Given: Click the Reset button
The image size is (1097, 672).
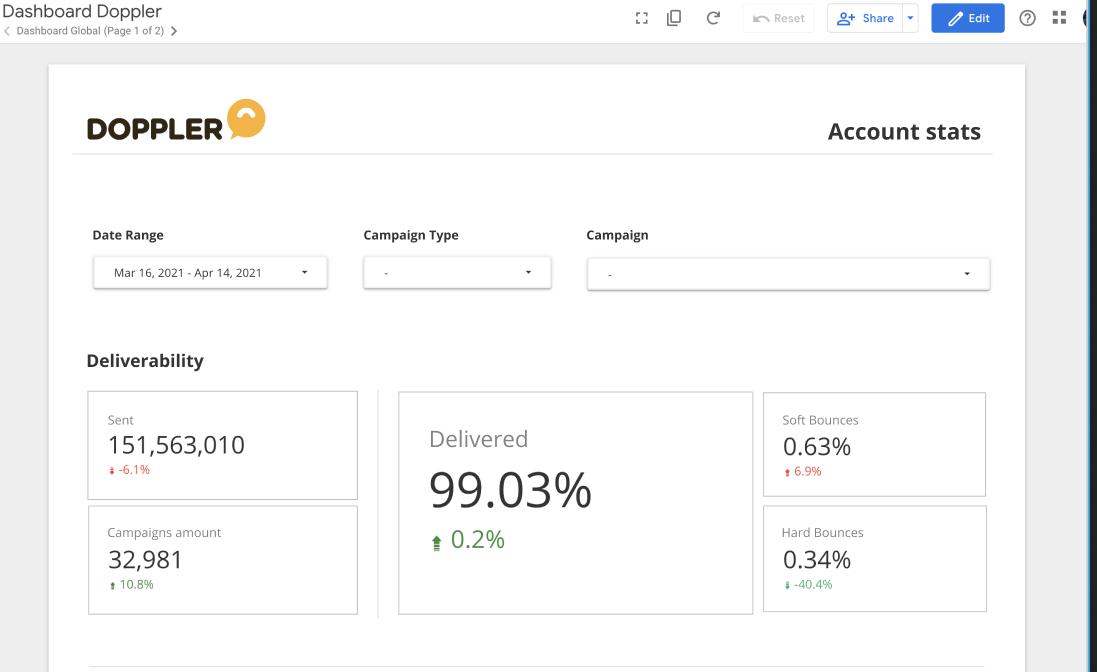Looking at the screenshot, I should tap(779, 18).
